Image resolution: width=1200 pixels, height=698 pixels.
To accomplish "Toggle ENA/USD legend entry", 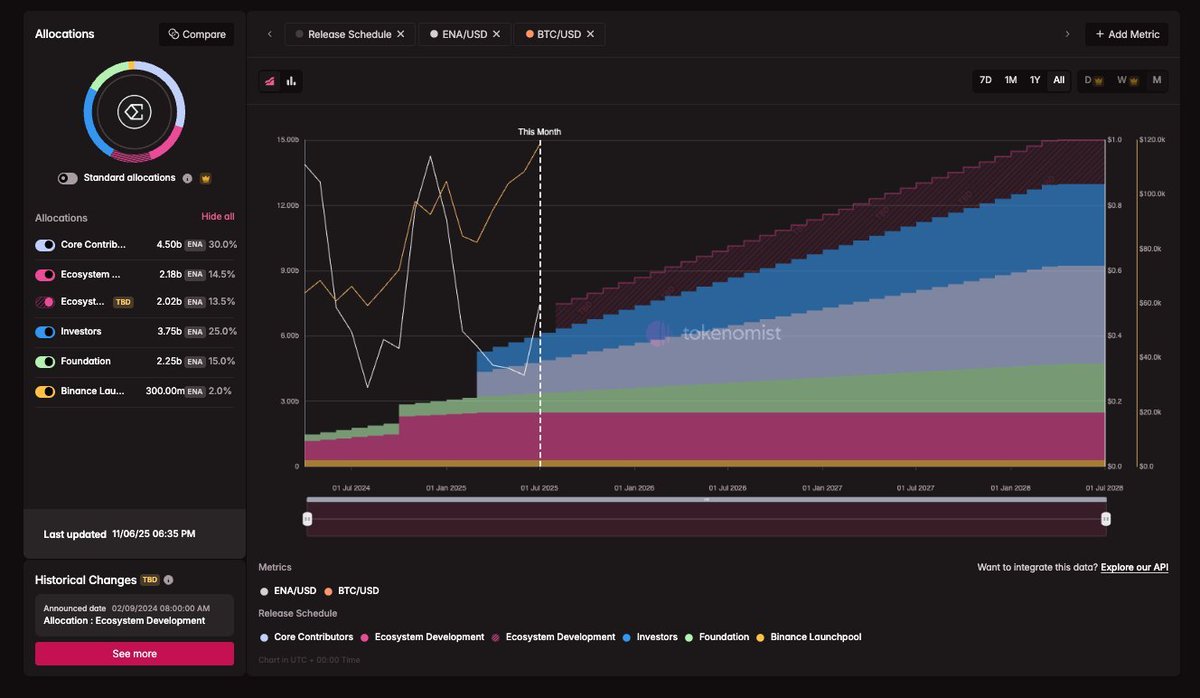I will pos(289,591).
